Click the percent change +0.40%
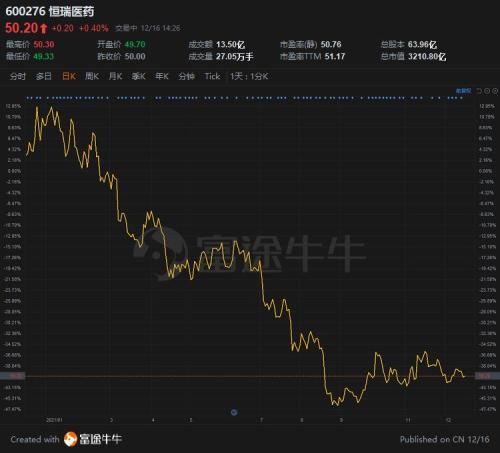 coord(94,28)
